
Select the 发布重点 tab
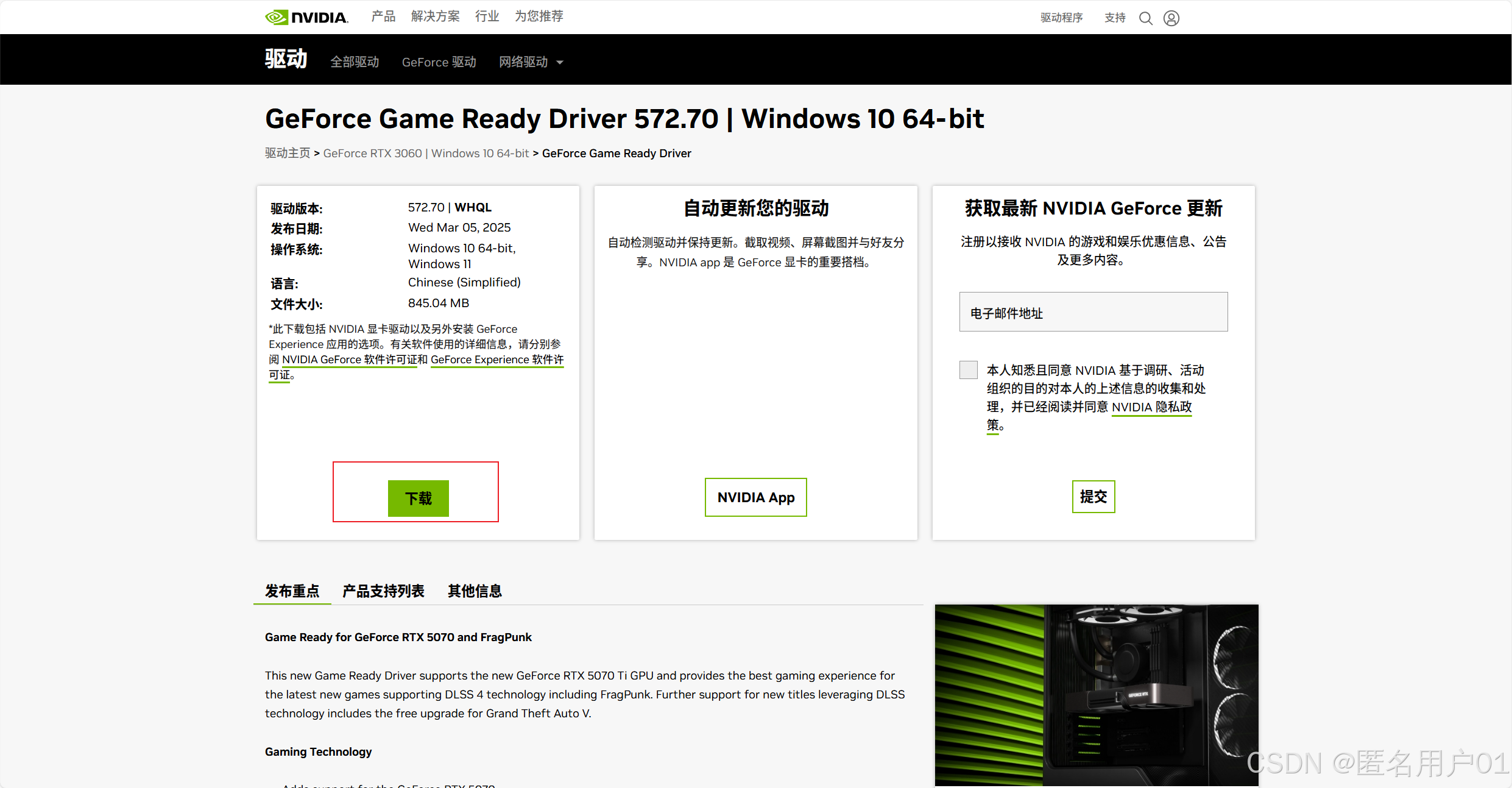click(x=292, y=591)
